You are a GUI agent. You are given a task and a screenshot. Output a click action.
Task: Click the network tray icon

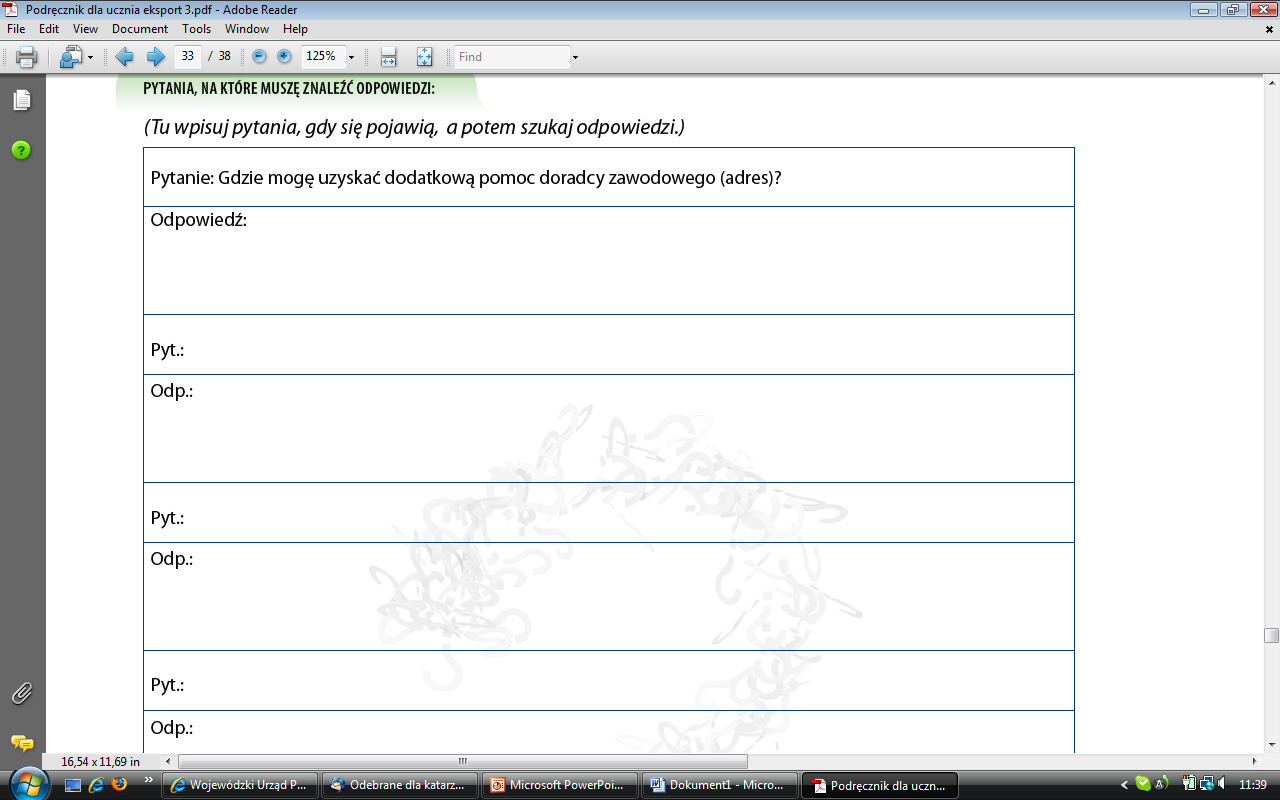pyautogui.click(x=1207, y=784)
